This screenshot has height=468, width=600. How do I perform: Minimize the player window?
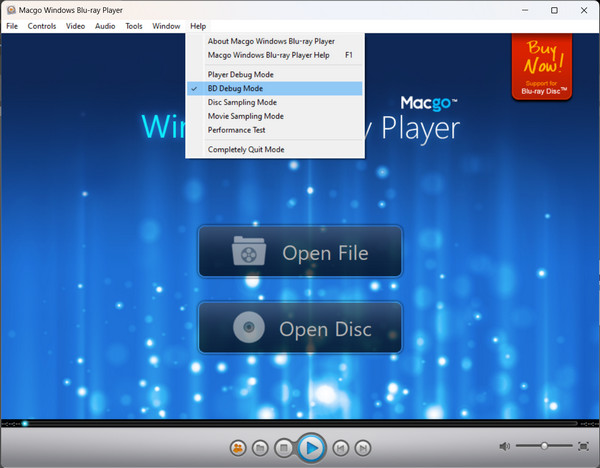tap(525, 10)
